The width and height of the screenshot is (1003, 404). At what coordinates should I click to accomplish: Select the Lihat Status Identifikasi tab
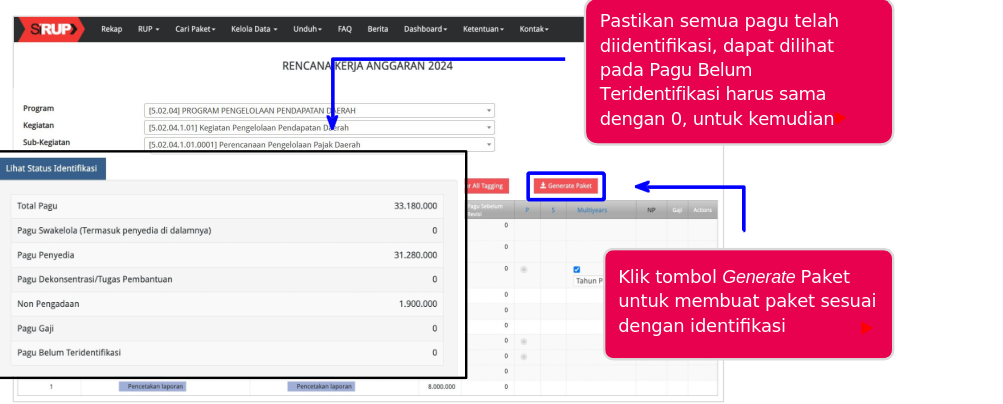(x=51, y=169)
